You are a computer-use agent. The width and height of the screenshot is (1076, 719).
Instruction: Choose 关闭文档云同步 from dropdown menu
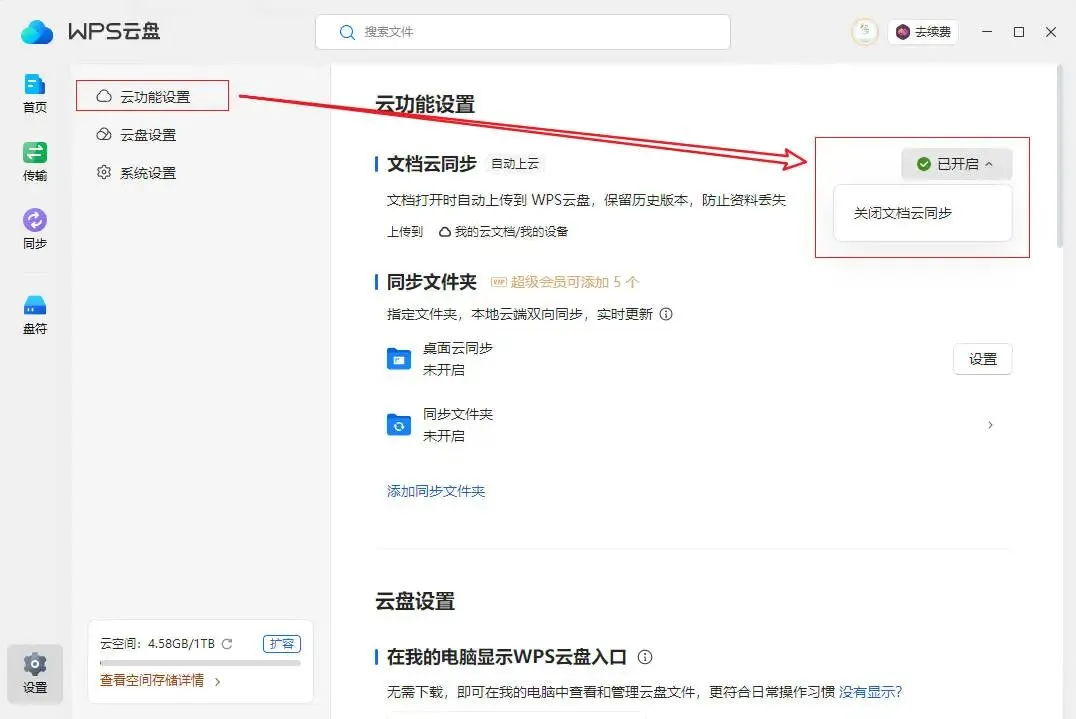(x=922, y=213)
